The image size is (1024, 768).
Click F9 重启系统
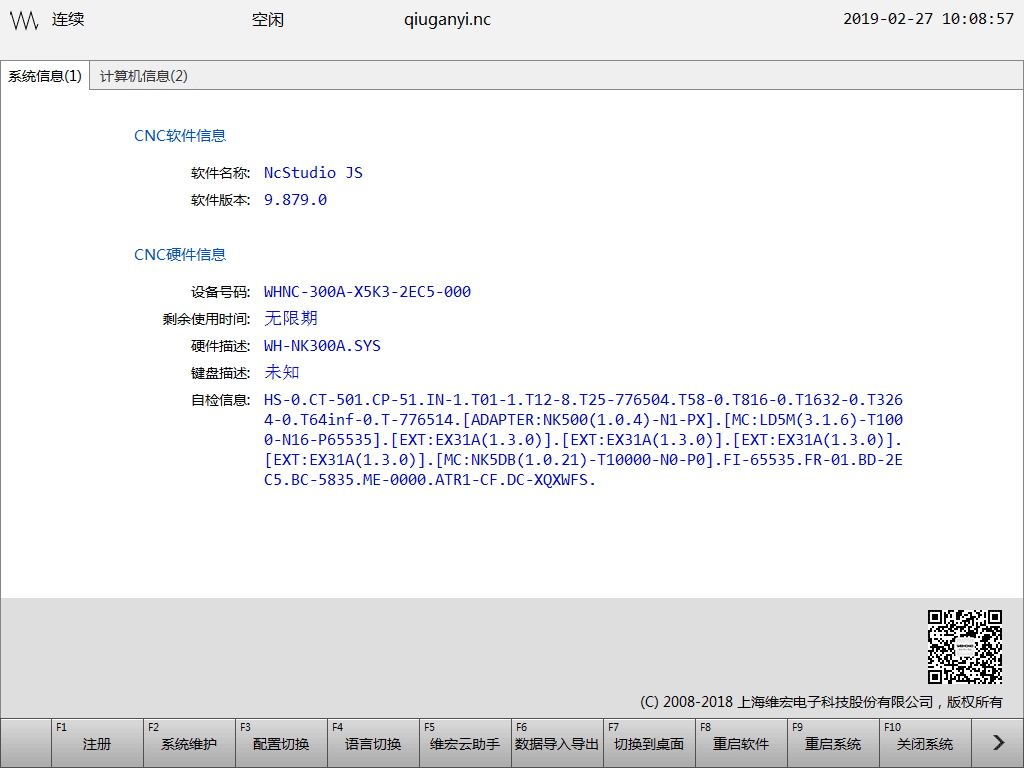click(x=833, y=743)
